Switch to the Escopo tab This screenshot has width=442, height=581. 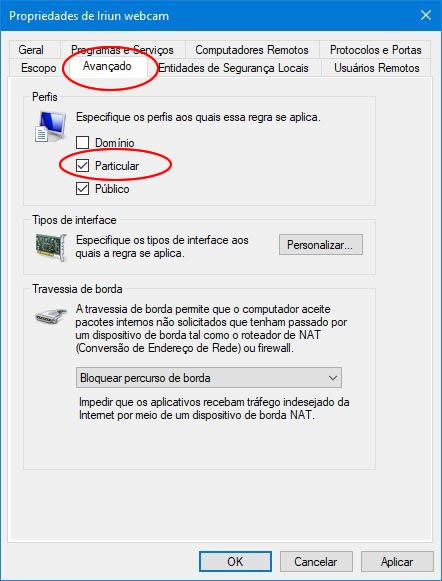tap(39, 68)
